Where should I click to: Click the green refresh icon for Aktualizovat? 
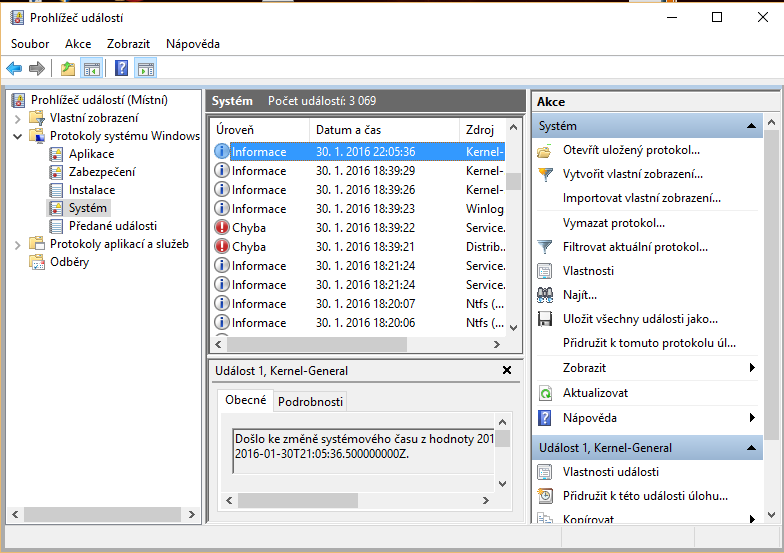(545, 393)
